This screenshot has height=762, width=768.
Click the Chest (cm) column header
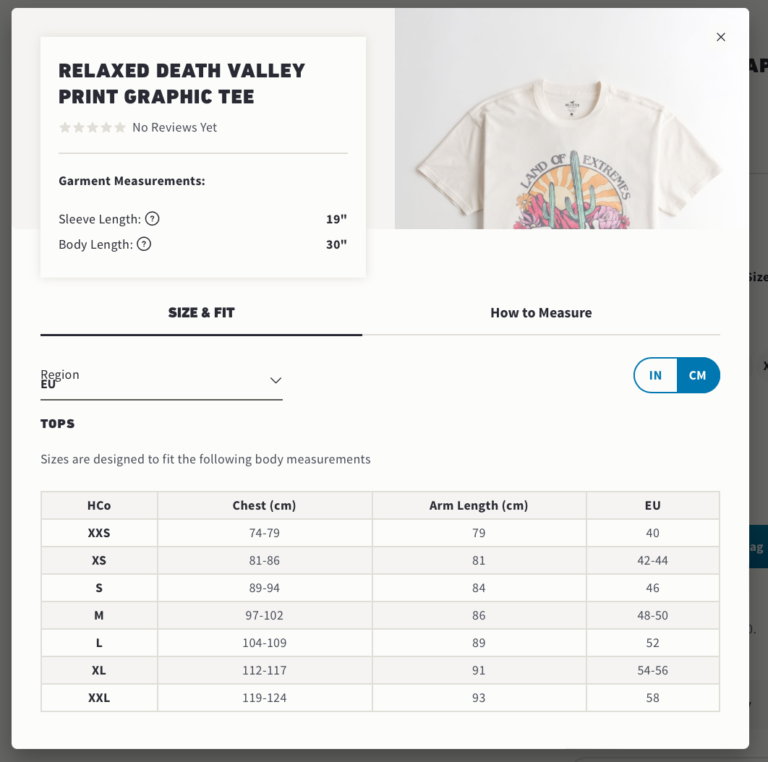[264, 506]
